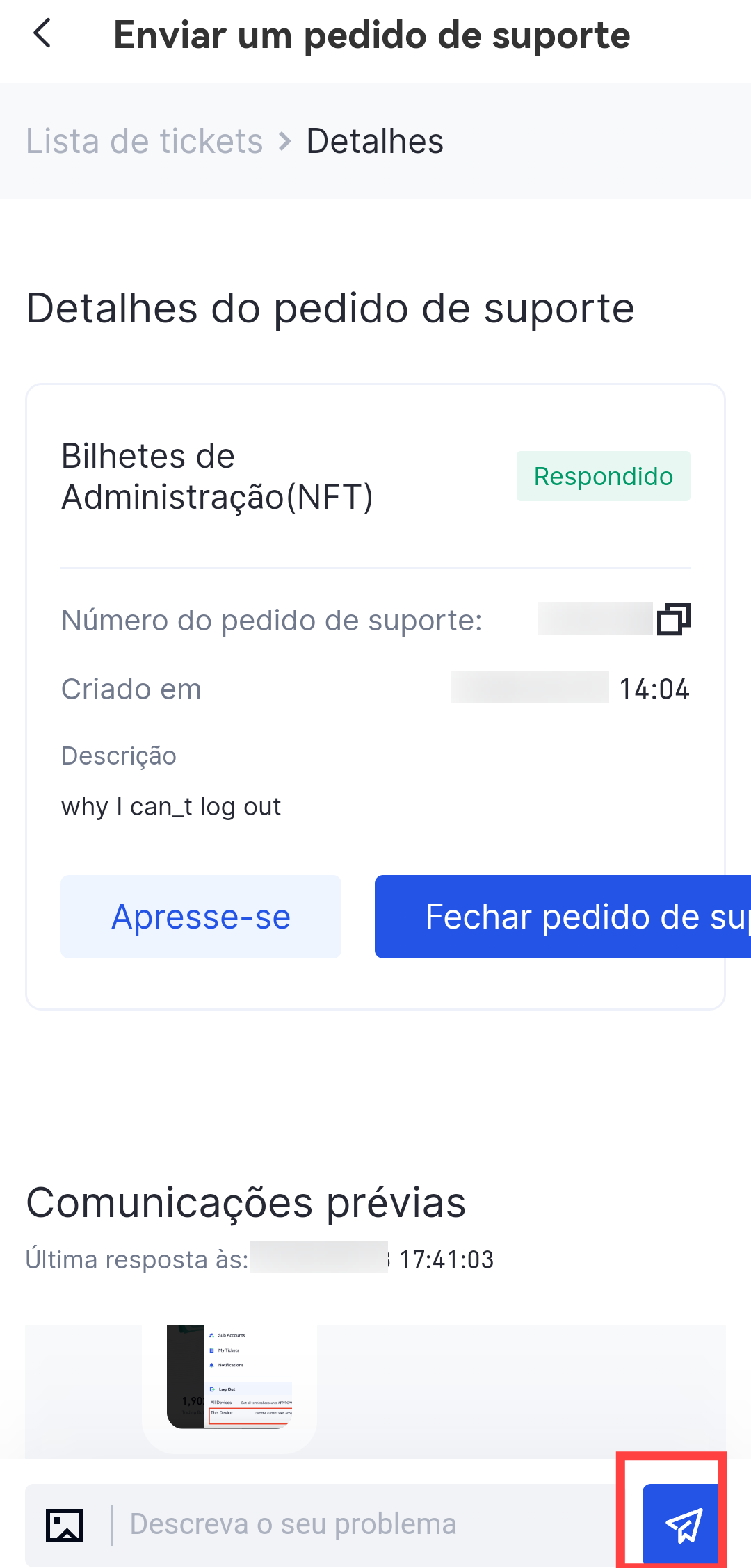Tap the Bilhetes de Administração(NFT) title
Viewport: 751px width, 1568px height.
[x=217, y=477]
